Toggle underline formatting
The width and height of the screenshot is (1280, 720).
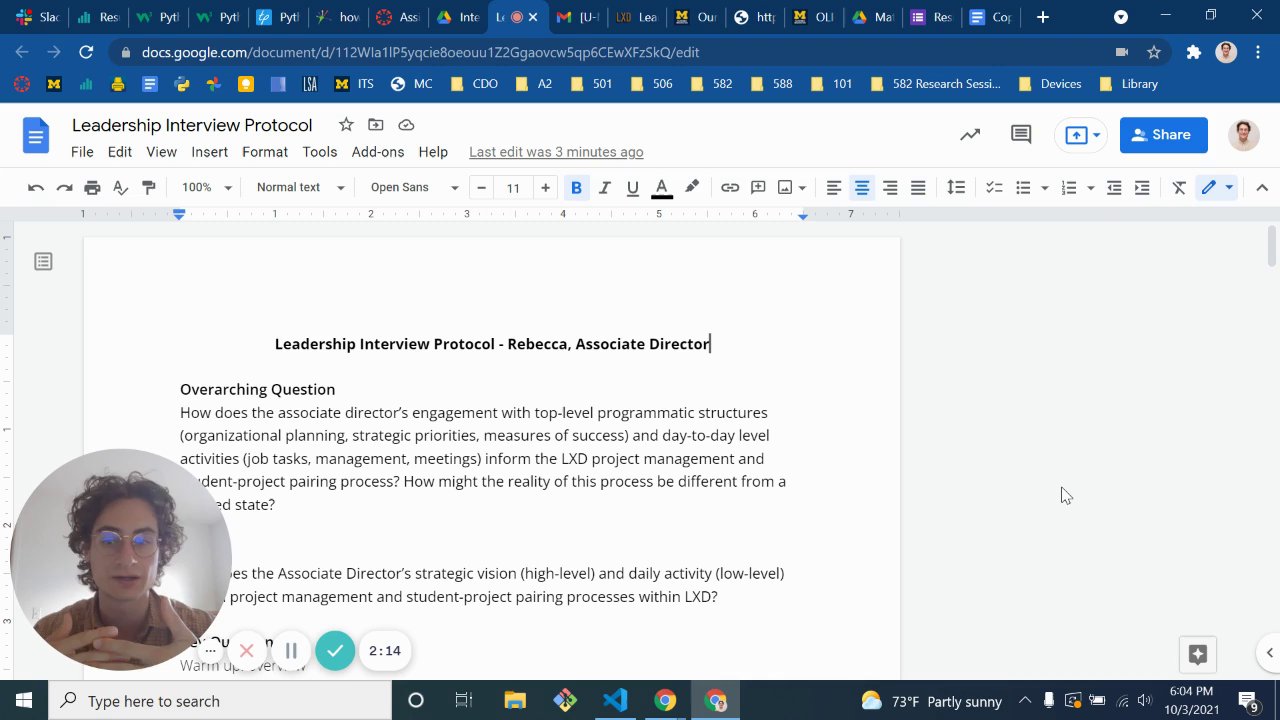pyautogui.click(x=632, y=187)
